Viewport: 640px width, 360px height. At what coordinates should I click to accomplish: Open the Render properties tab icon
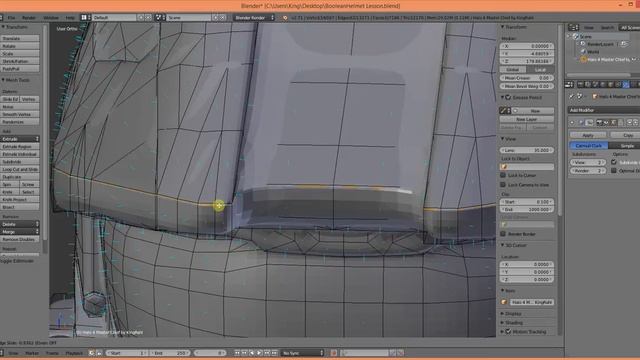click(580, 84)
